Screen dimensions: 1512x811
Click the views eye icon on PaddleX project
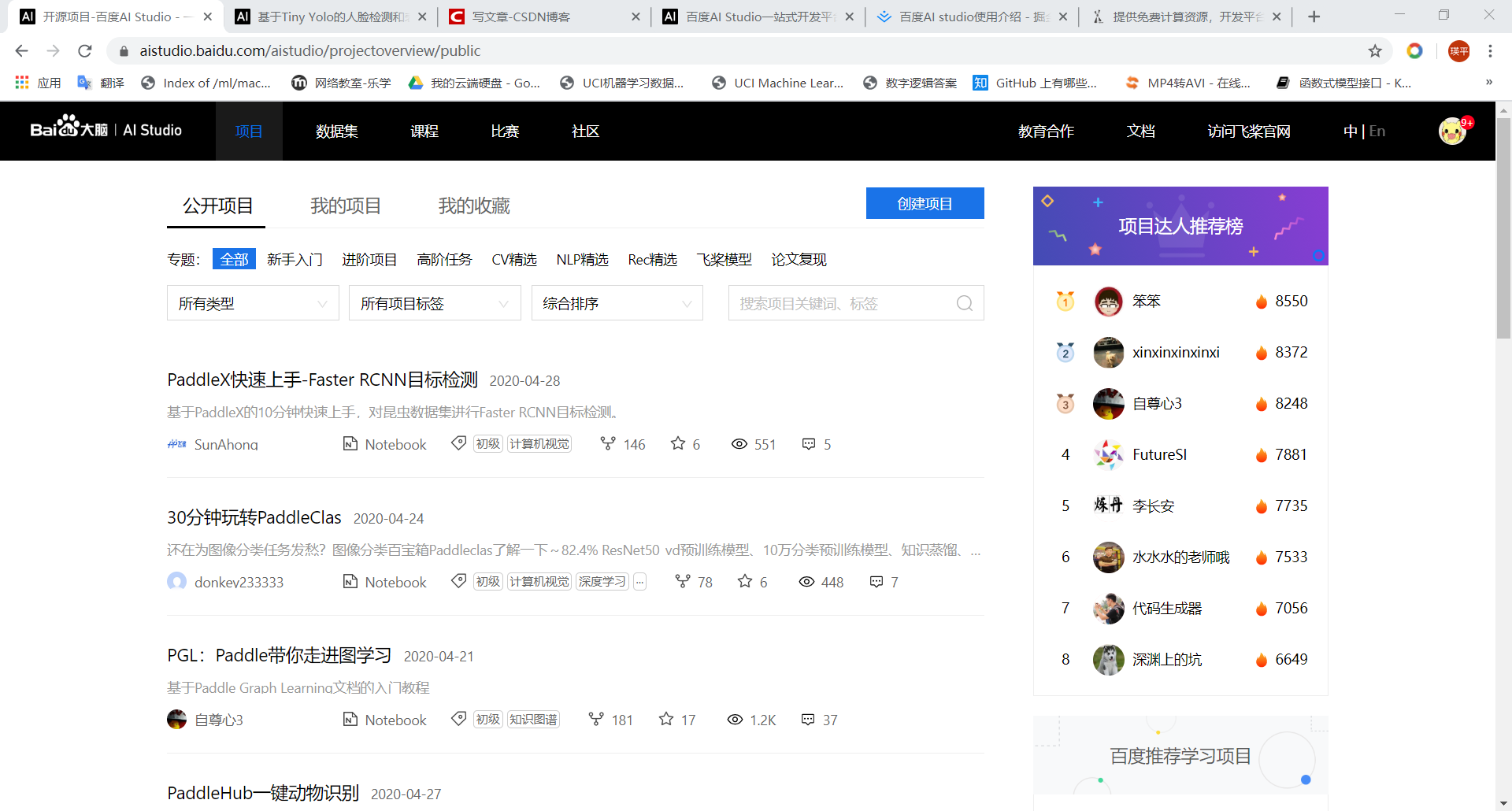pos(739,444)
